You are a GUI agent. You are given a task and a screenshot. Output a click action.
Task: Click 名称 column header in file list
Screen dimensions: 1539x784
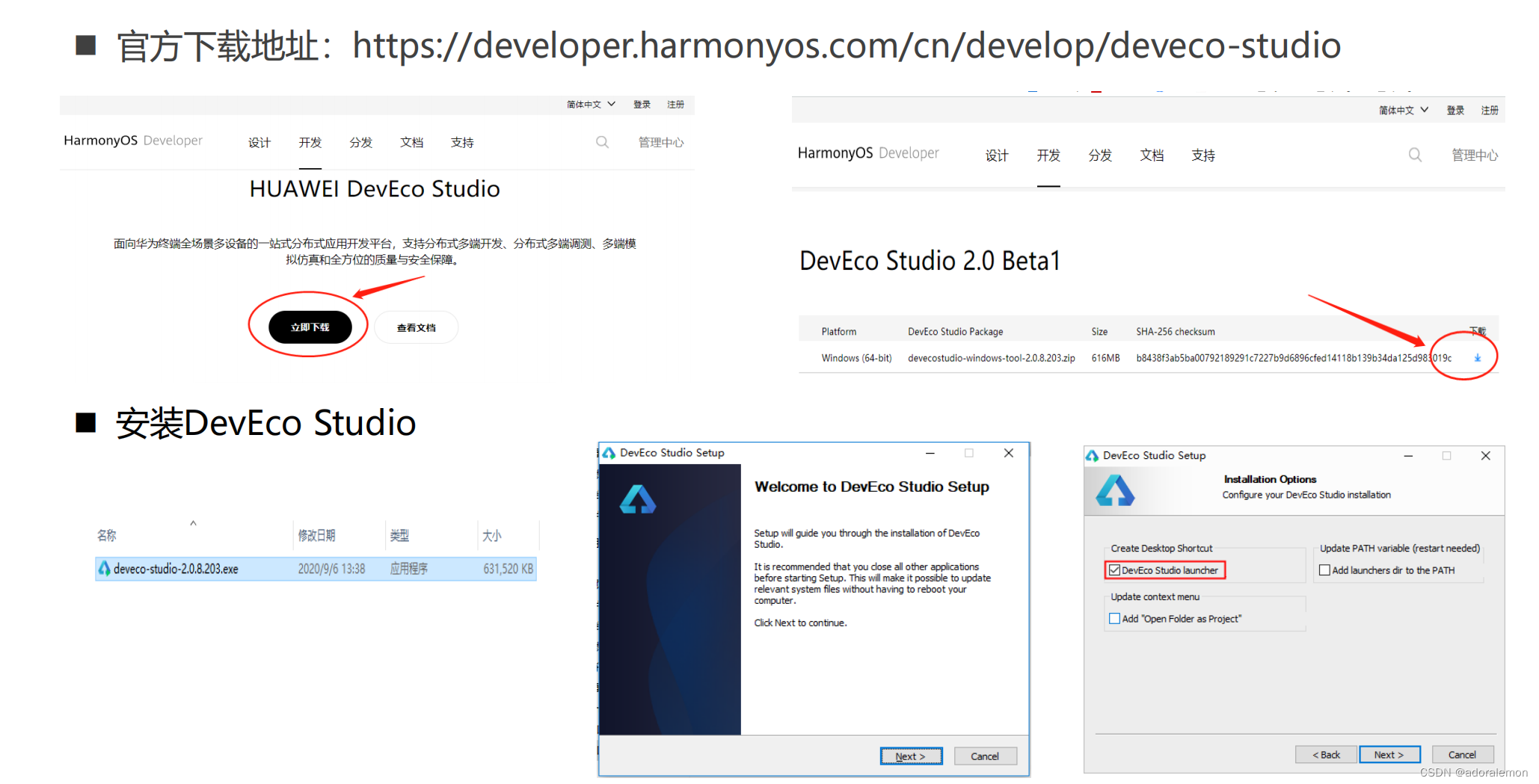107,535
